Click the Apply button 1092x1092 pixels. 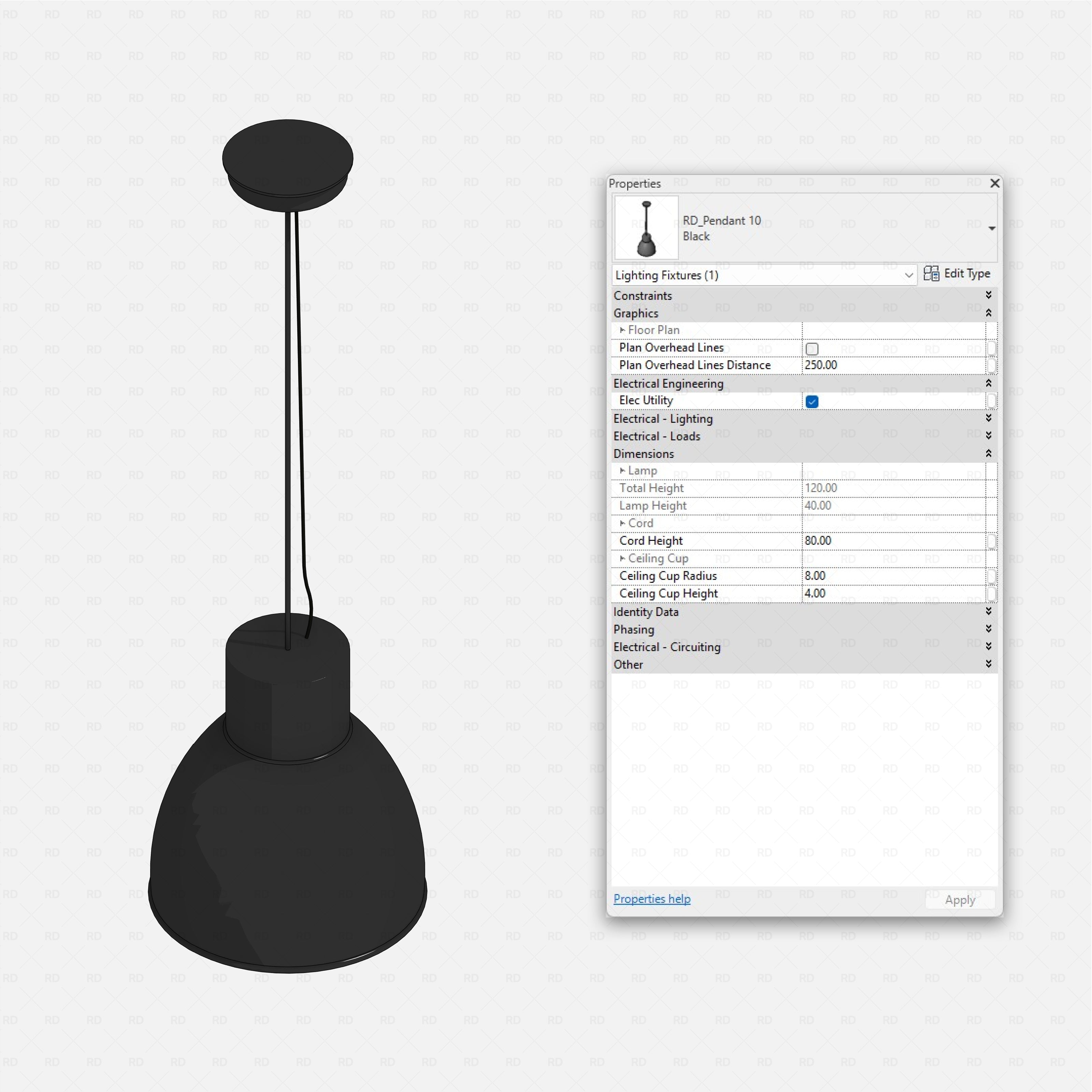click(960, 900)
